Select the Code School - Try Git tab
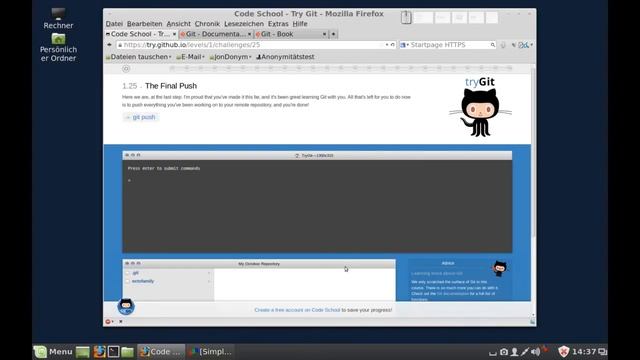 pyautogui.click(x=140, y=34)
